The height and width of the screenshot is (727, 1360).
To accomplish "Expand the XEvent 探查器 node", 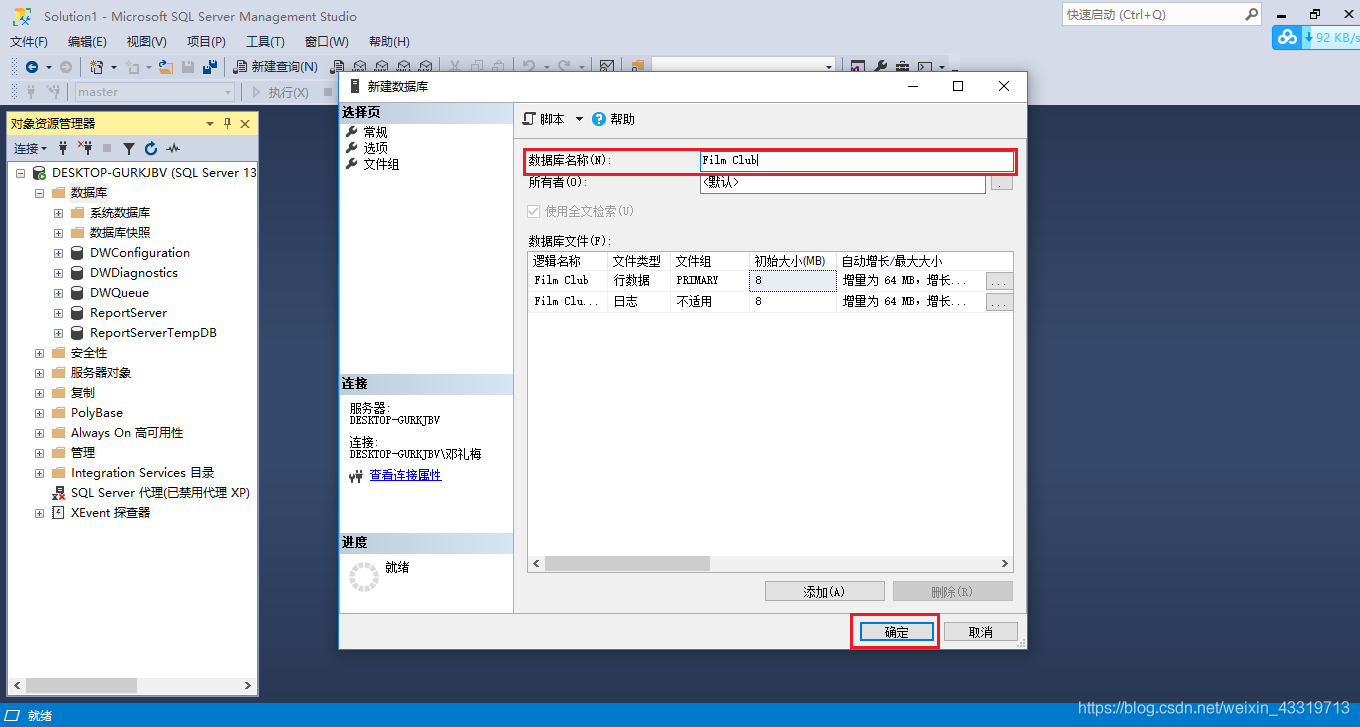I will tap(39, 513).
